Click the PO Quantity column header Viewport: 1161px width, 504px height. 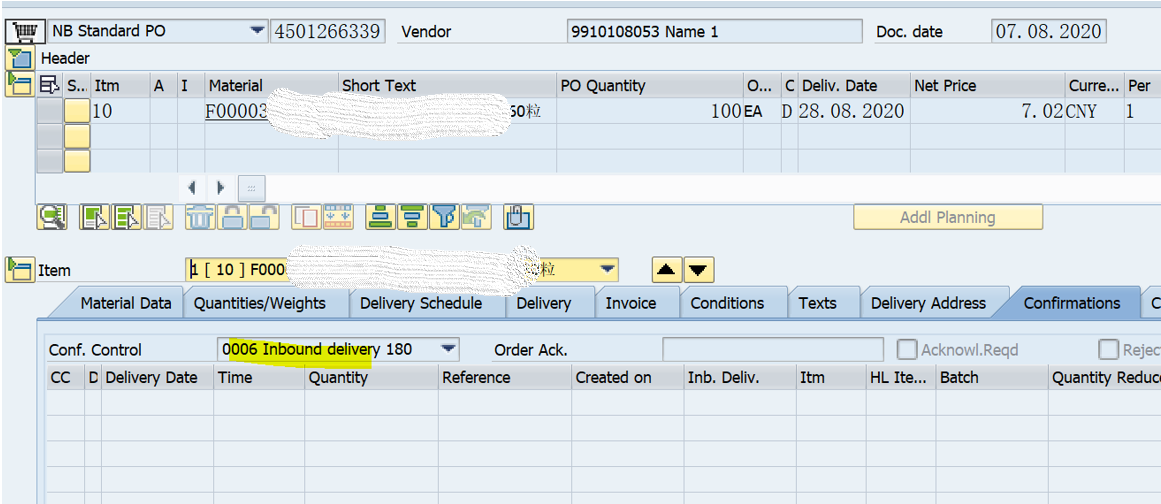click(649, 86)
